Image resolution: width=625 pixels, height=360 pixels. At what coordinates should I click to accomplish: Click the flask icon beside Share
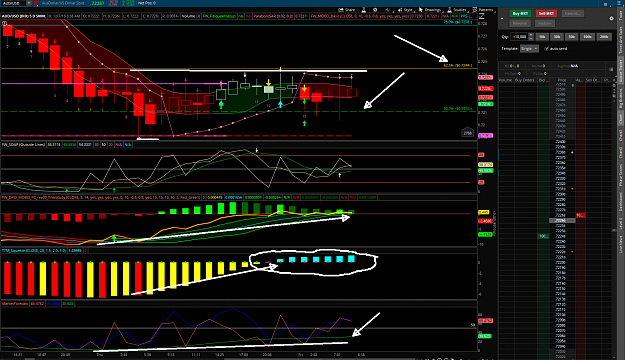tap(364, 10)
